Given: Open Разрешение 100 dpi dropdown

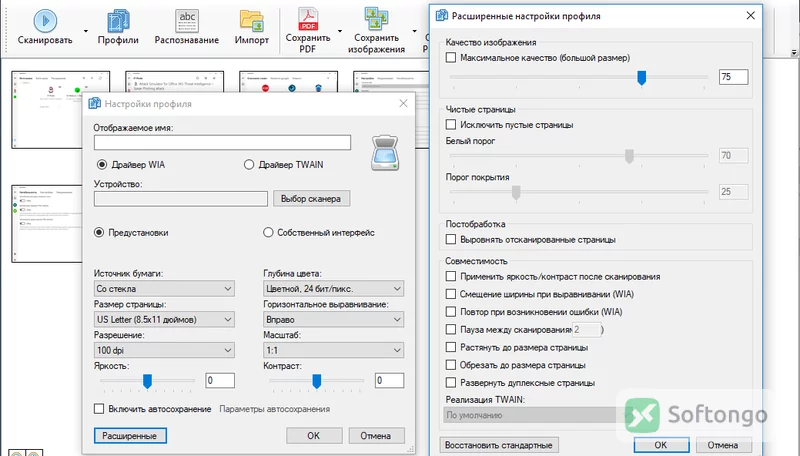Looking at the screenshot, I should point(164,350).
